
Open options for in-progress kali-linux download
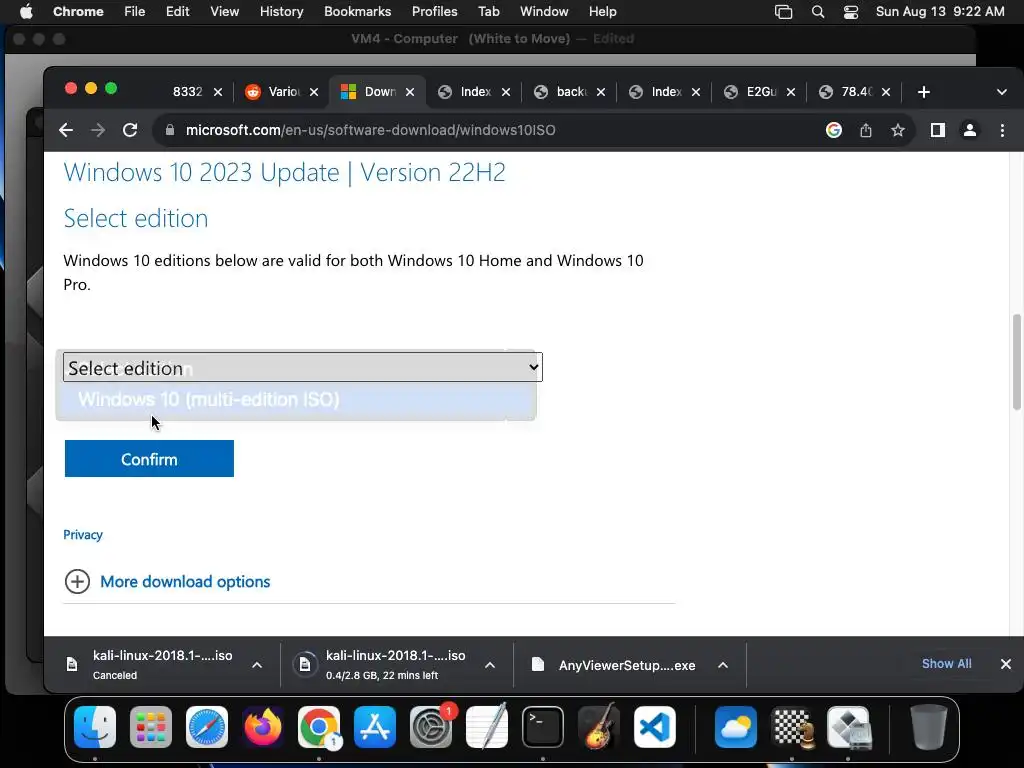pos(490,665)
